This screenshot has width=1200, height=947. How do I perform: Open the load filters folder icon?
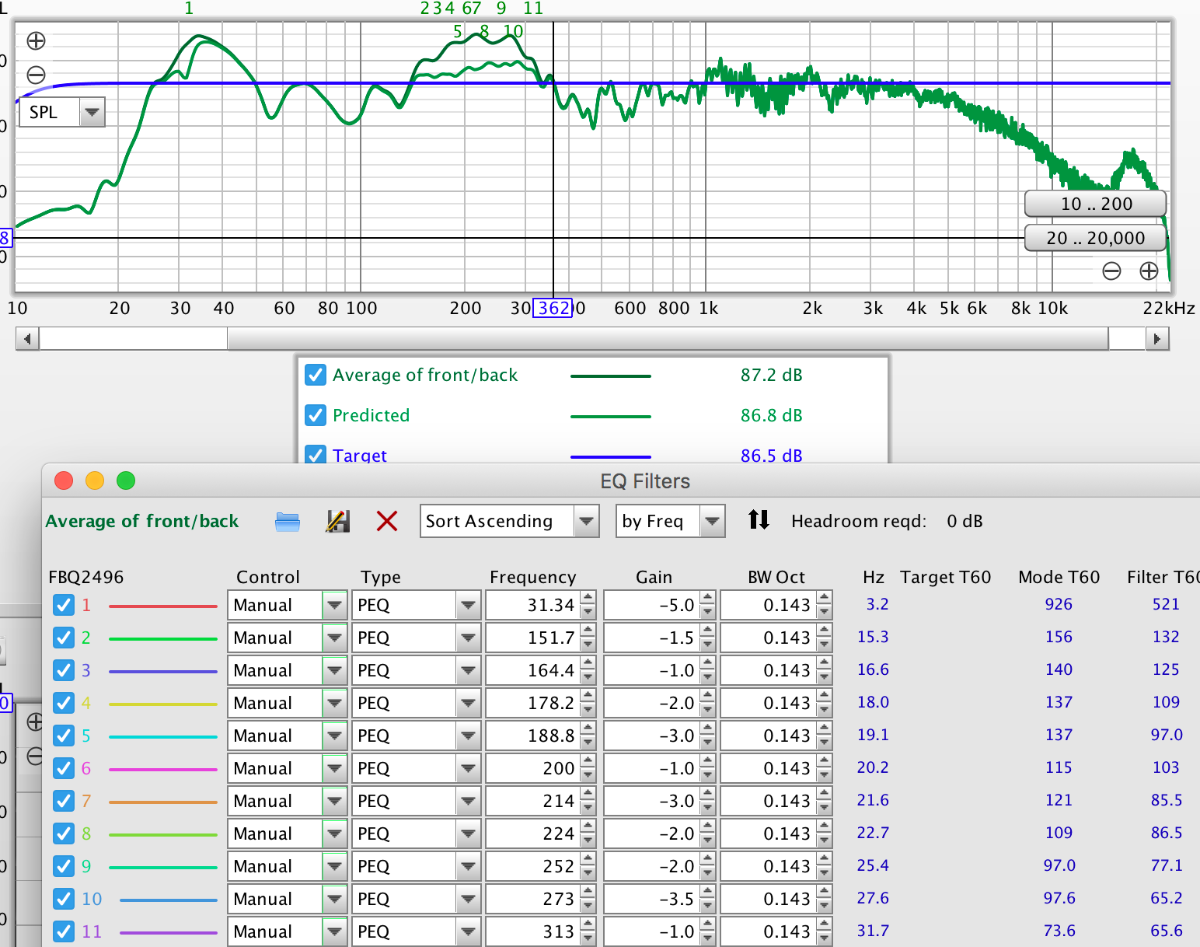click(x=288, y=521)
